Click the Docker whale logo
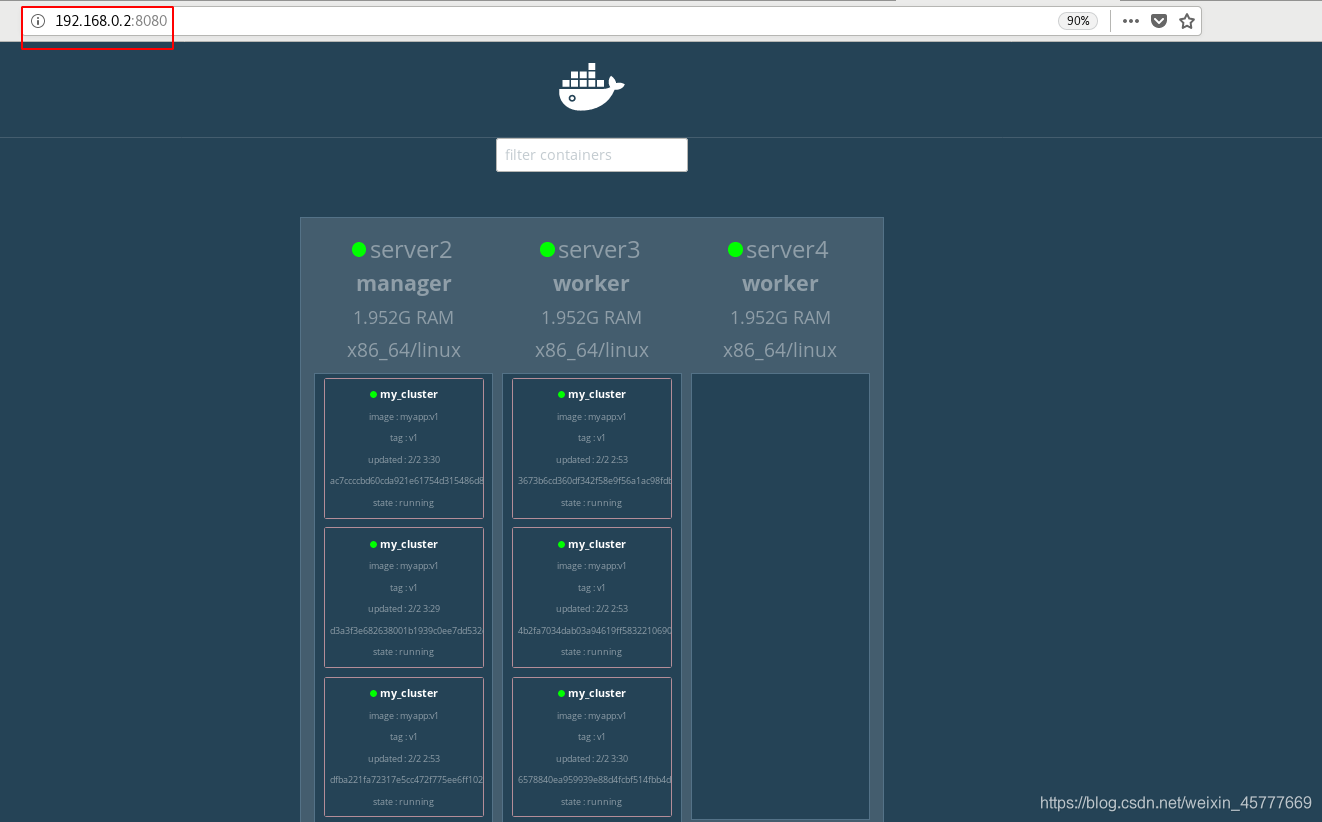The image size is (1322, 822). (x=591, y=87)
